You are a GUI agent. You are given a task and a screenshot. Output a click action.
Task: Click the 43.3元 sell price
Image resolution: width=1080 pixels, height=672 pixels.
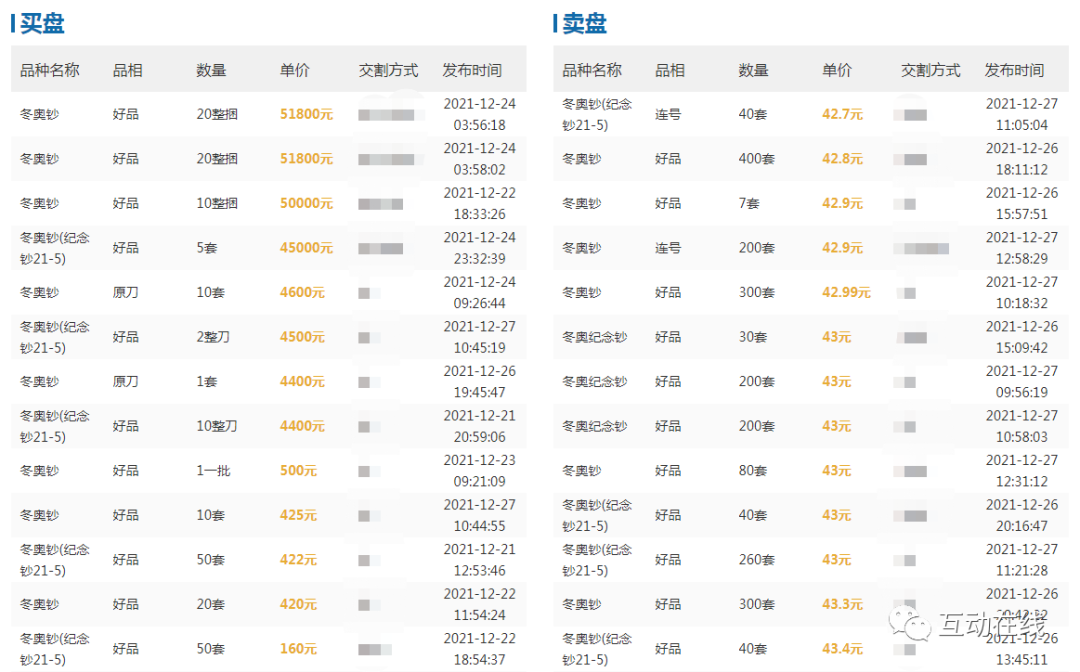(842, 605)
